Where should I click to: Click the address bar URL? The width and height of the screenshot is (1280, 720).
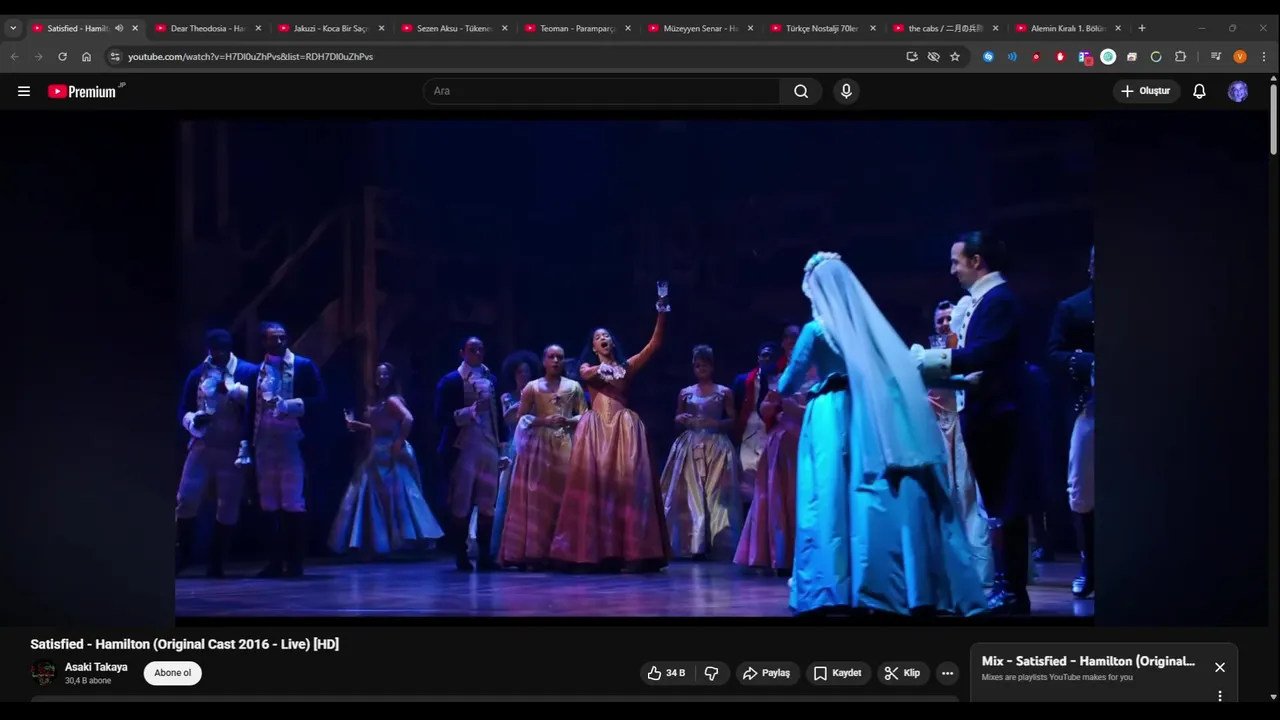pos(250,57)
